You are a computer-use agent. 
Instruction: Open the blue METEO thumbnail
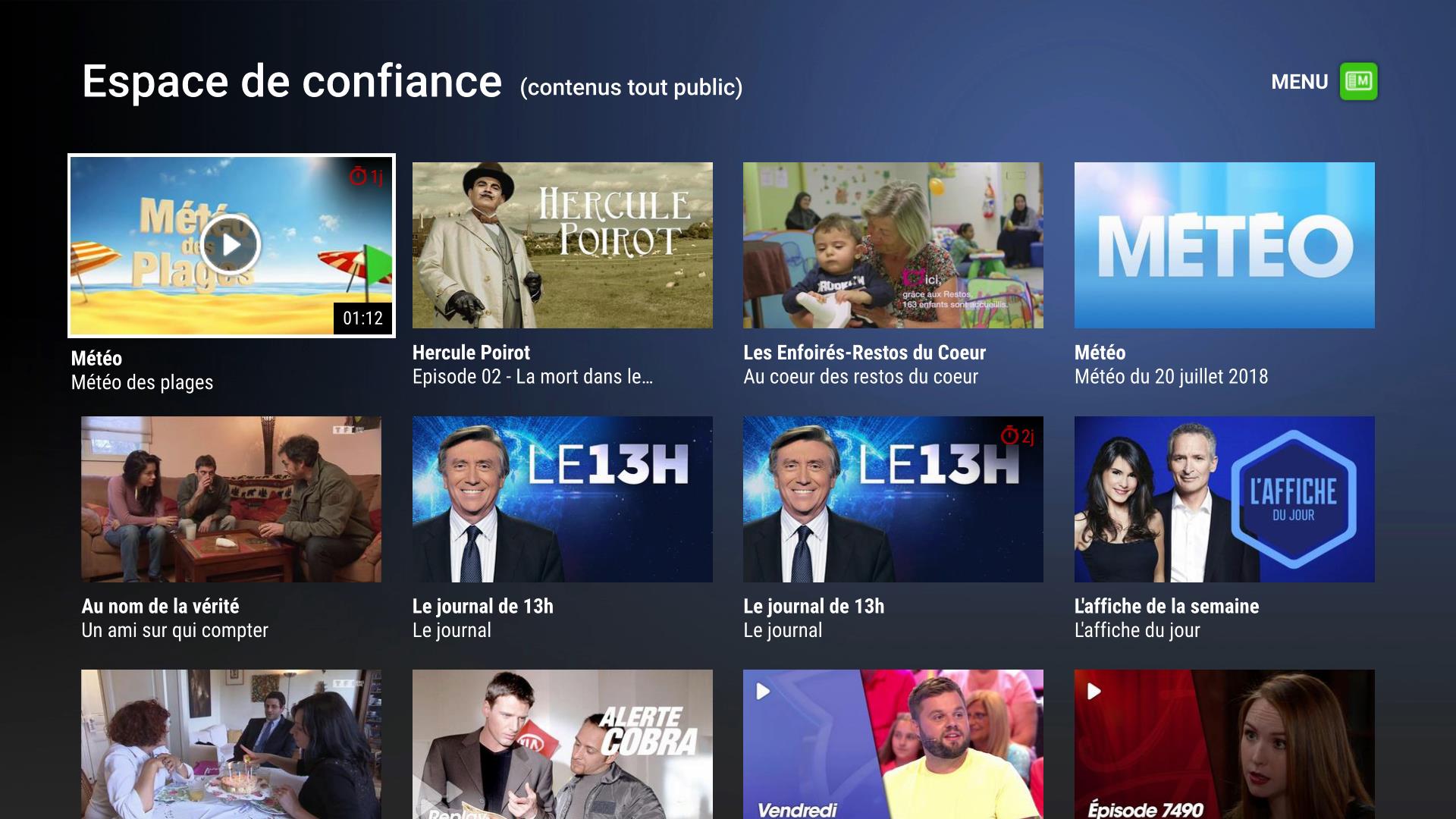tap(1225, 245)
